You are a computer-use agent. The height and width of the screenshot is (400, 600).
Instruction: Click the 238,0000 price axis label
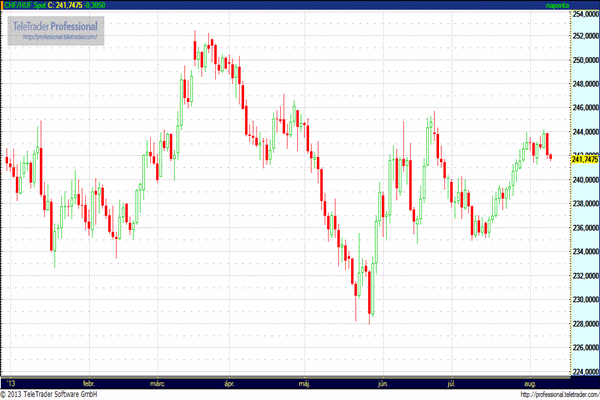pyautogui.click(x=583, y=204)
